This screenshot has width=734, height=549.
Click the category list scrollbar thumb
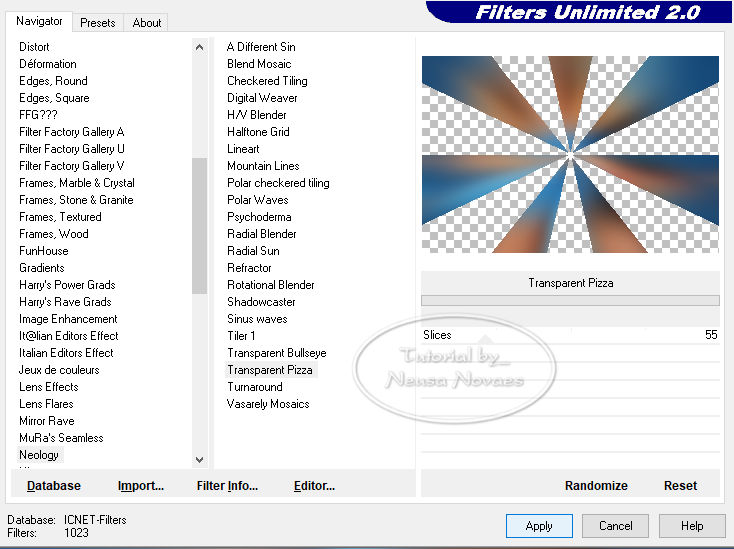click(x=199, y=226)
